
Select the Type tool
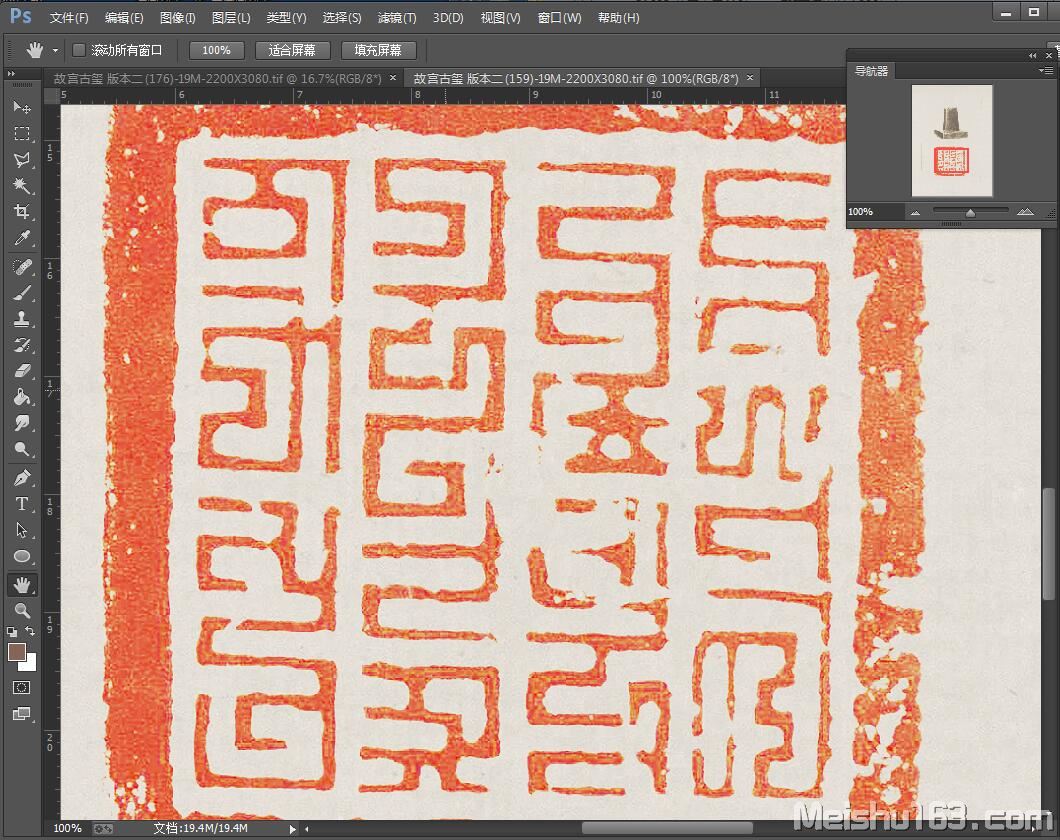[22, 504]
